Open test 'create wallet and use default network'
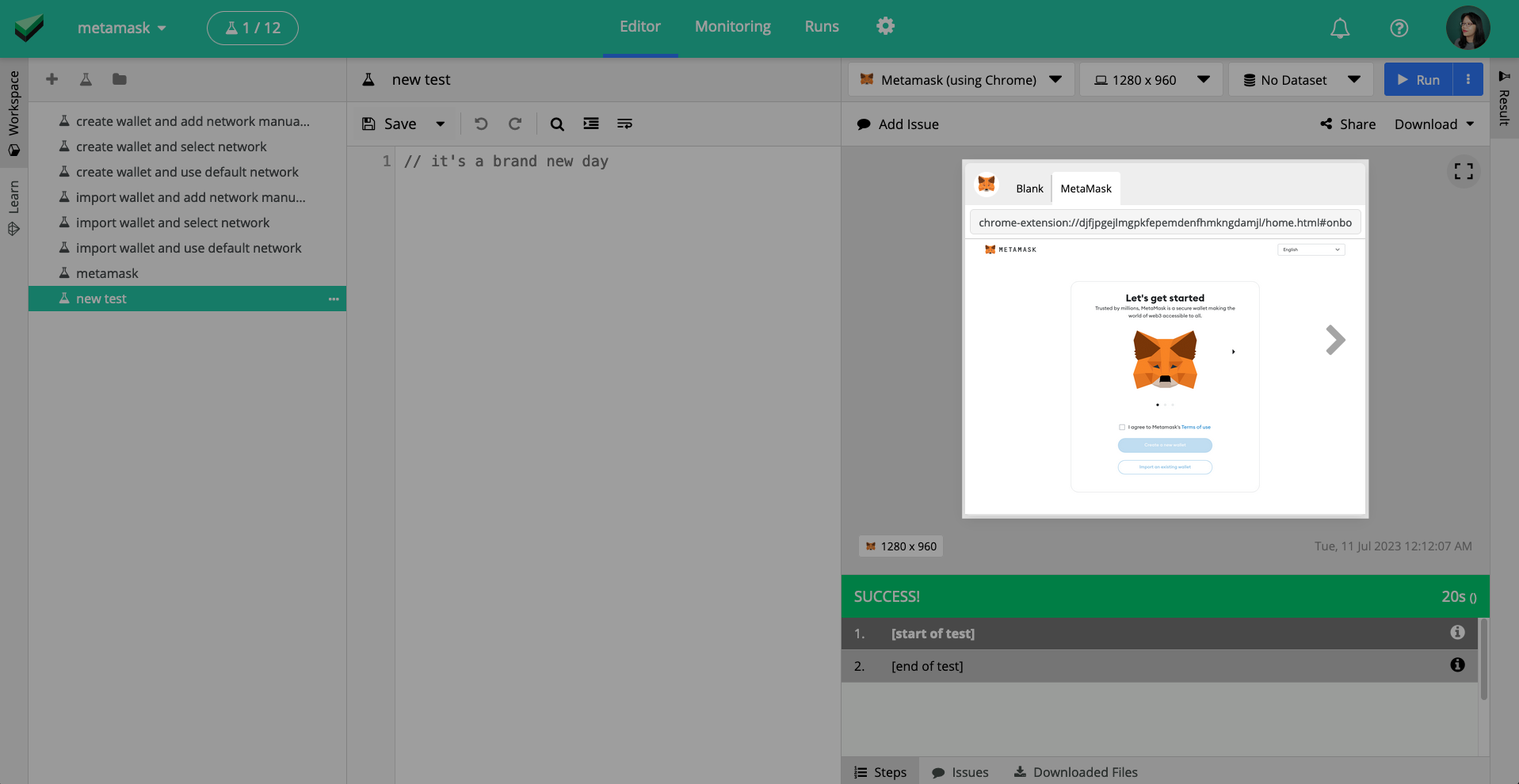 pyautogui.click(x=187, y=172)
